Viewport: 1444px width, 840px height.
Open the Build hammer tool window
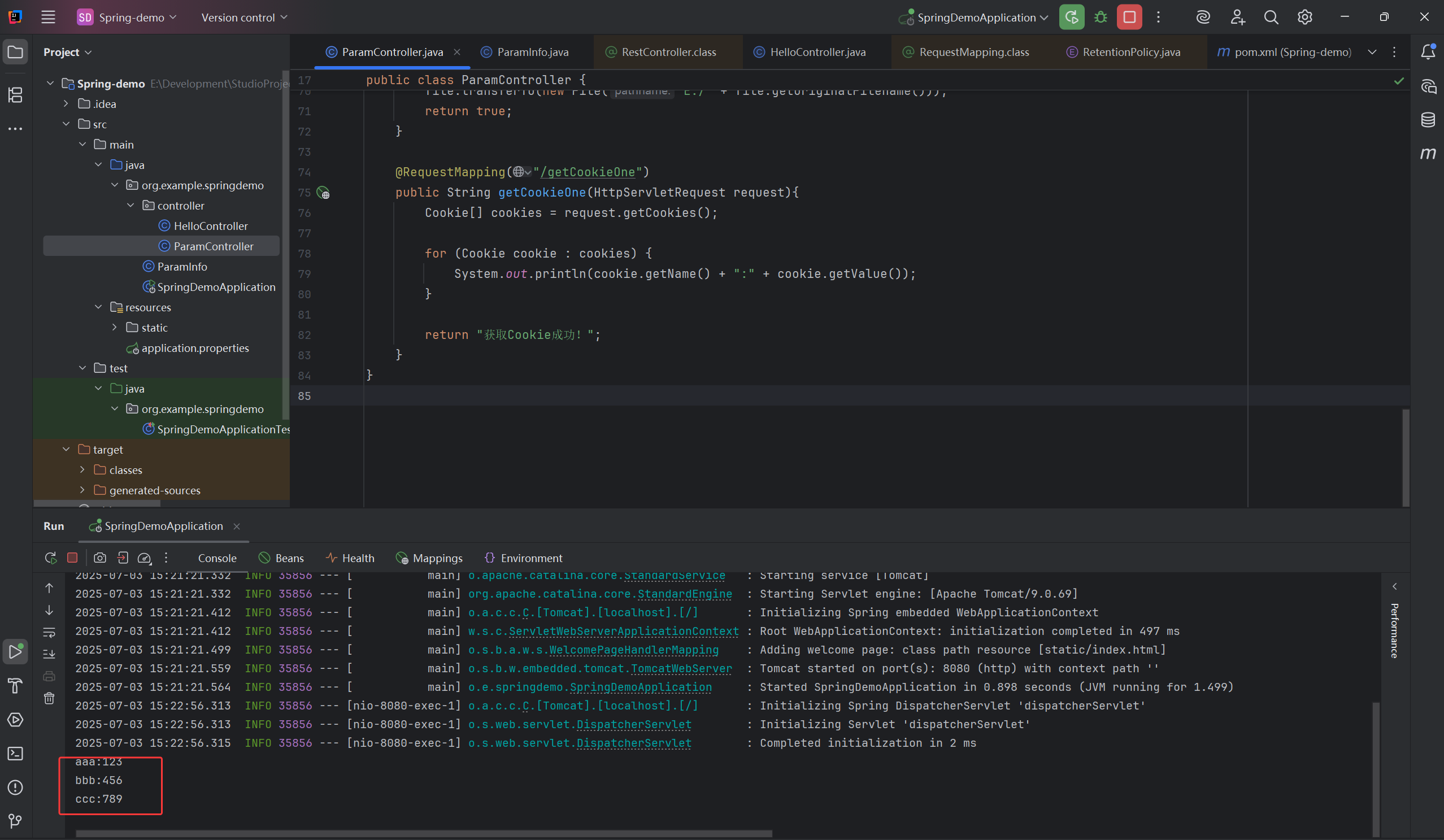point(15,685)
